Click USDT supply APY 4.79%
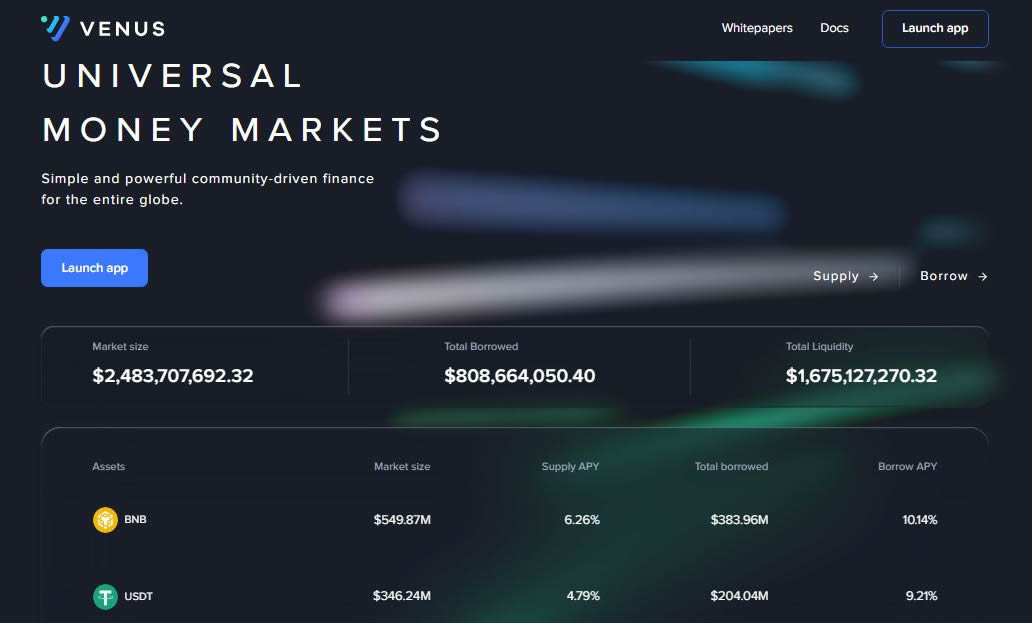1032x623 pixels. (x=583, y=596)
